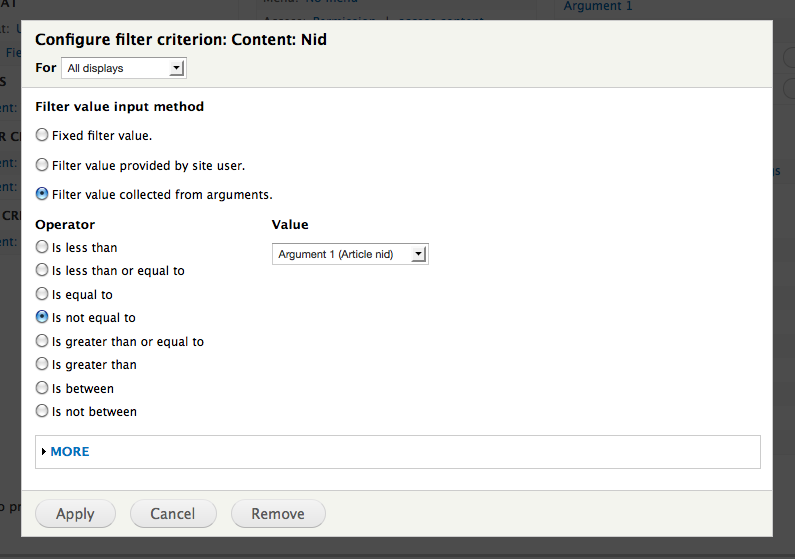Select the 'Is not equal to' operator
Viewport: 795px width, 559px height.
click(x=42, y=317)
